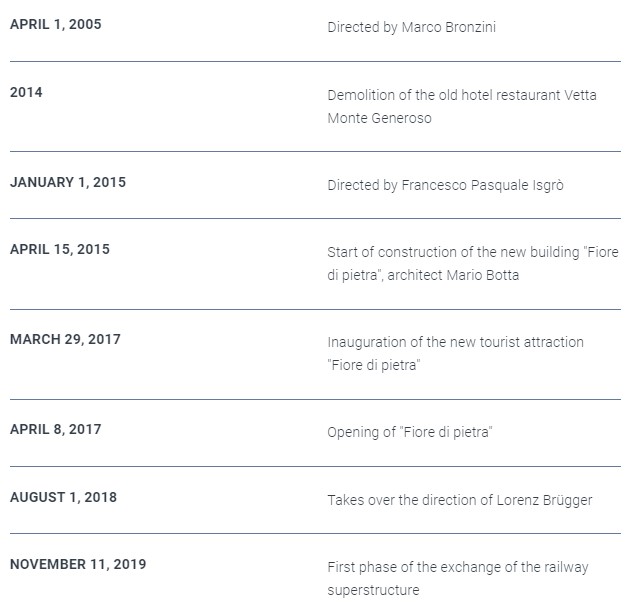Click the word superstructure in last entry

point(373,590)
